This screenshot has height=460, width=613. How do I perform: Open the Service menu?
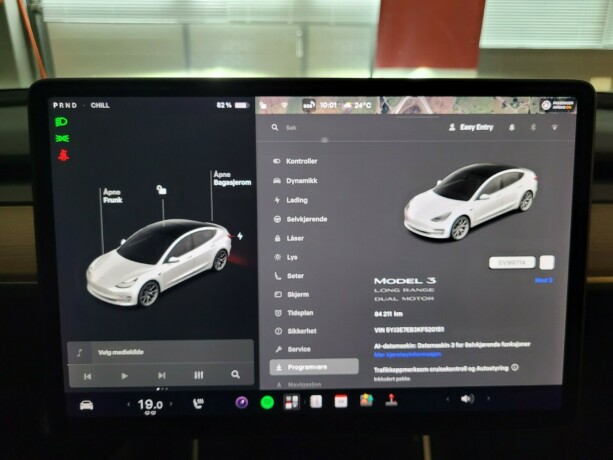293,349
